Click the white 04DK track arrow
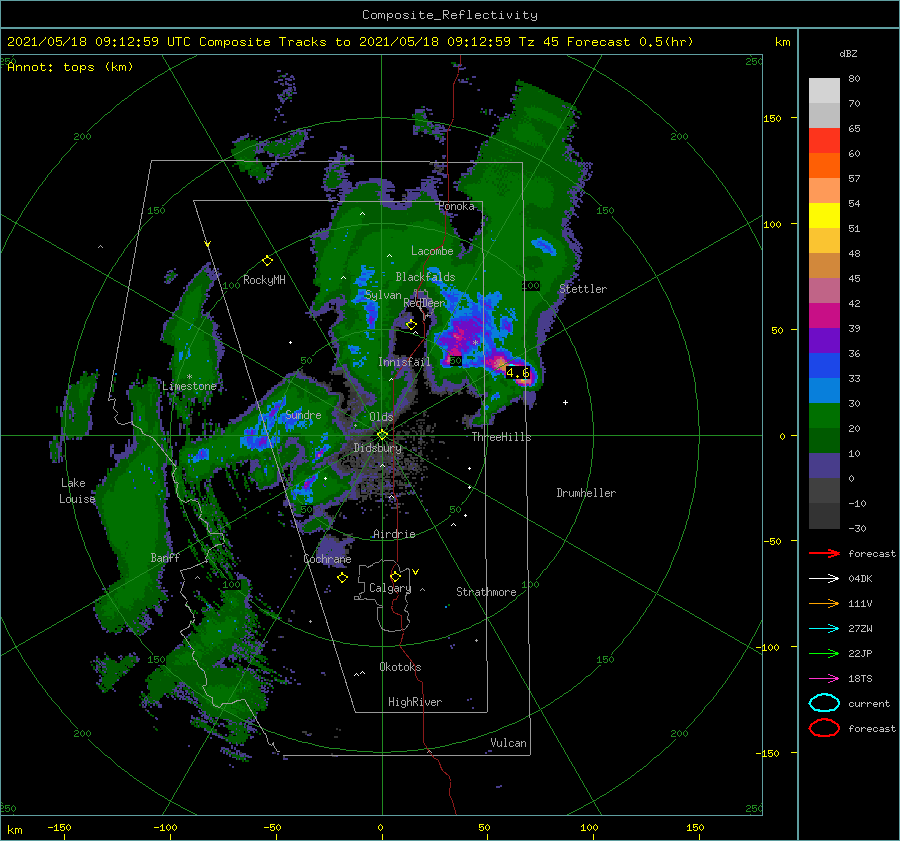Viewport: 900px width, 841px height. point(824,579)
